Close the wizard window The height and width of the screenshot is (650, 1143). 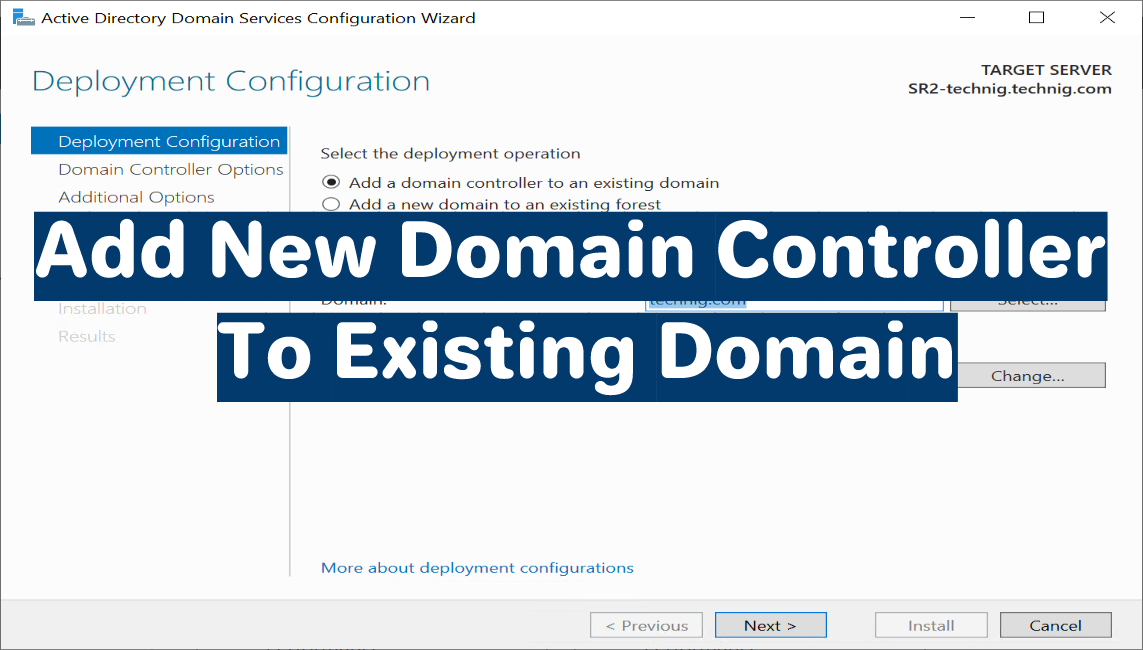pos(1107,17)
